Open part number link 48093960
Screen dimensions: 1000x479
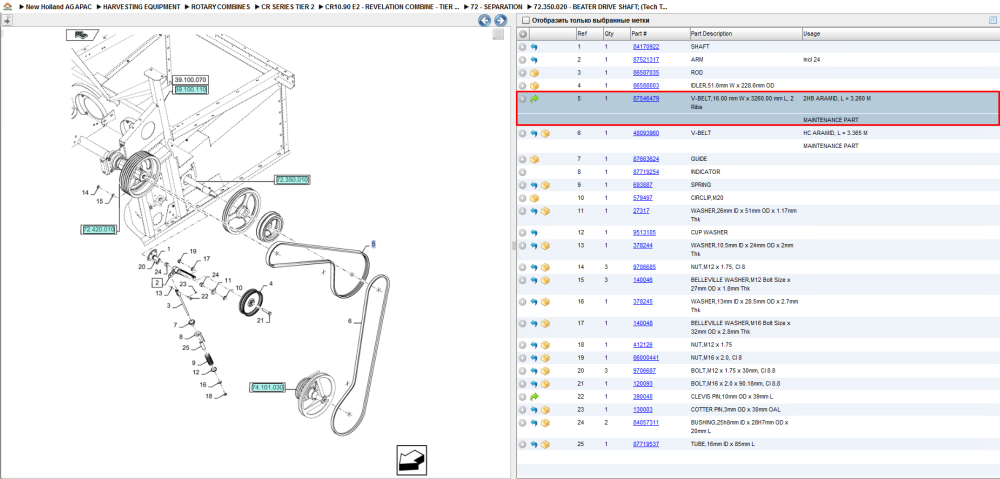click(645, 133)
